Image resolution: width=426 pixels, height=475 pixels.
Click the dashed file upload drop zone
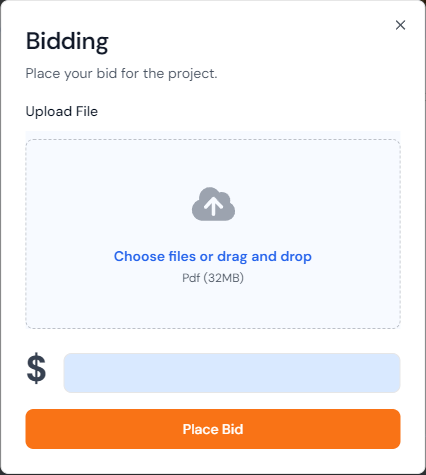[213, 234]
